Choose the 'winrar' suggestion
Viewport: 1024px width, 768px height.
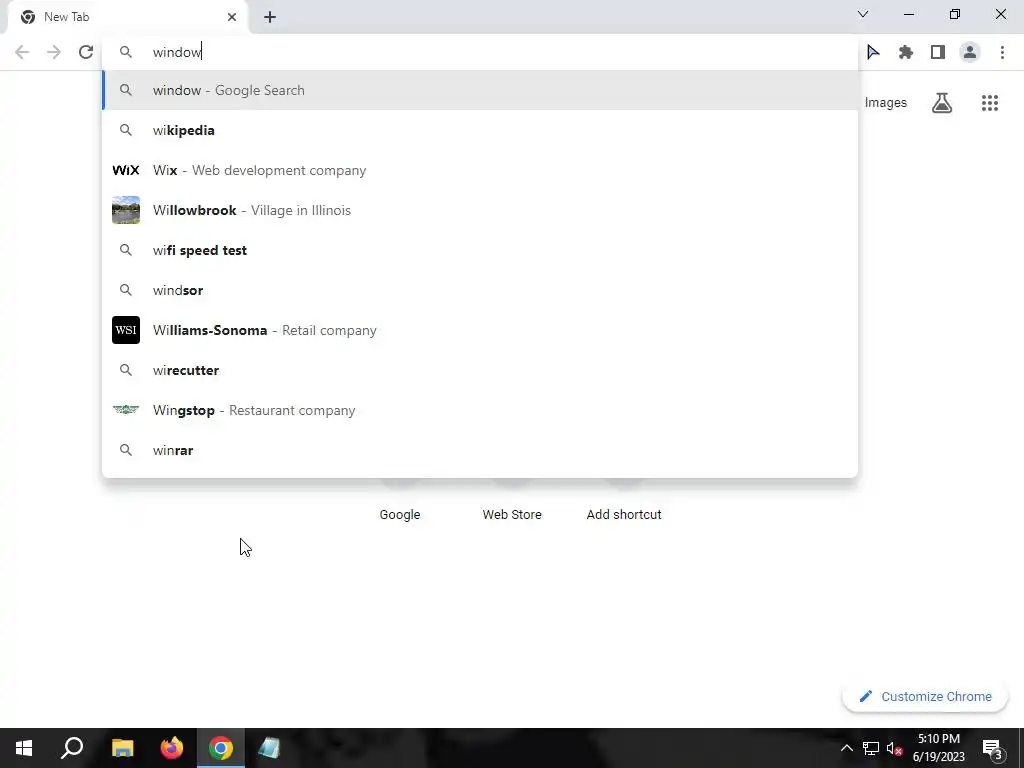click(480, 450)
